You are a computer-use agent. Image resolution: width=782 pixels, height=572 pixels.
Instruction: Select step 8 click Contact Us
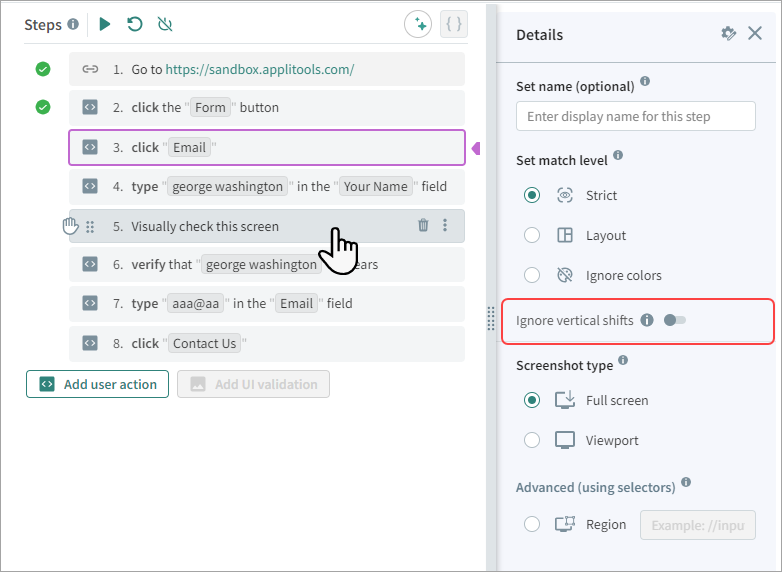pyautogui.click(x=266, y=343)
